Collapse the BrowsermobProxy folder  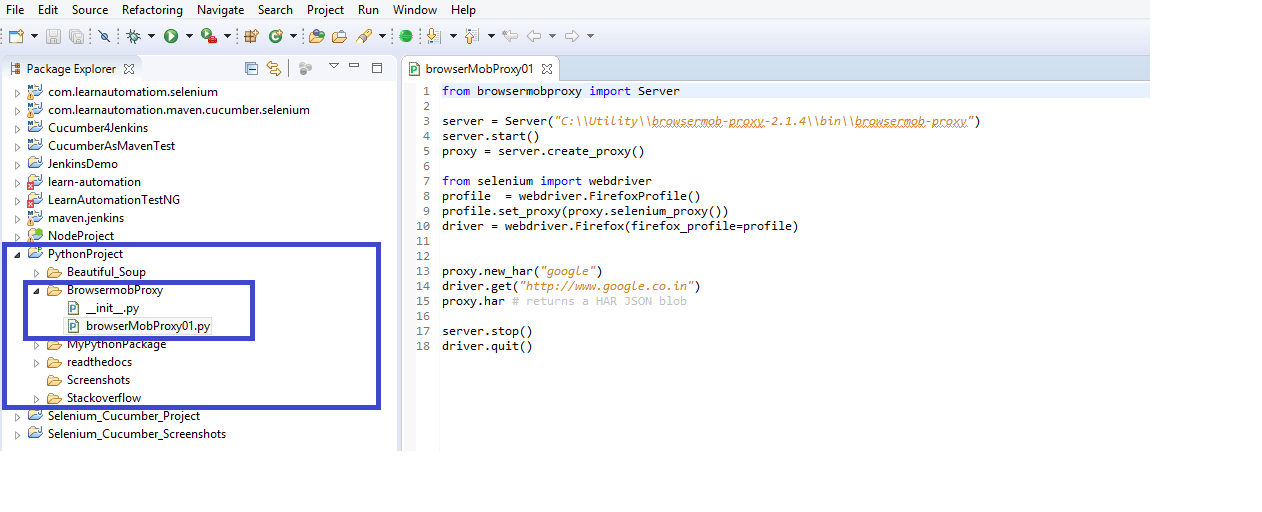[37, 290]
